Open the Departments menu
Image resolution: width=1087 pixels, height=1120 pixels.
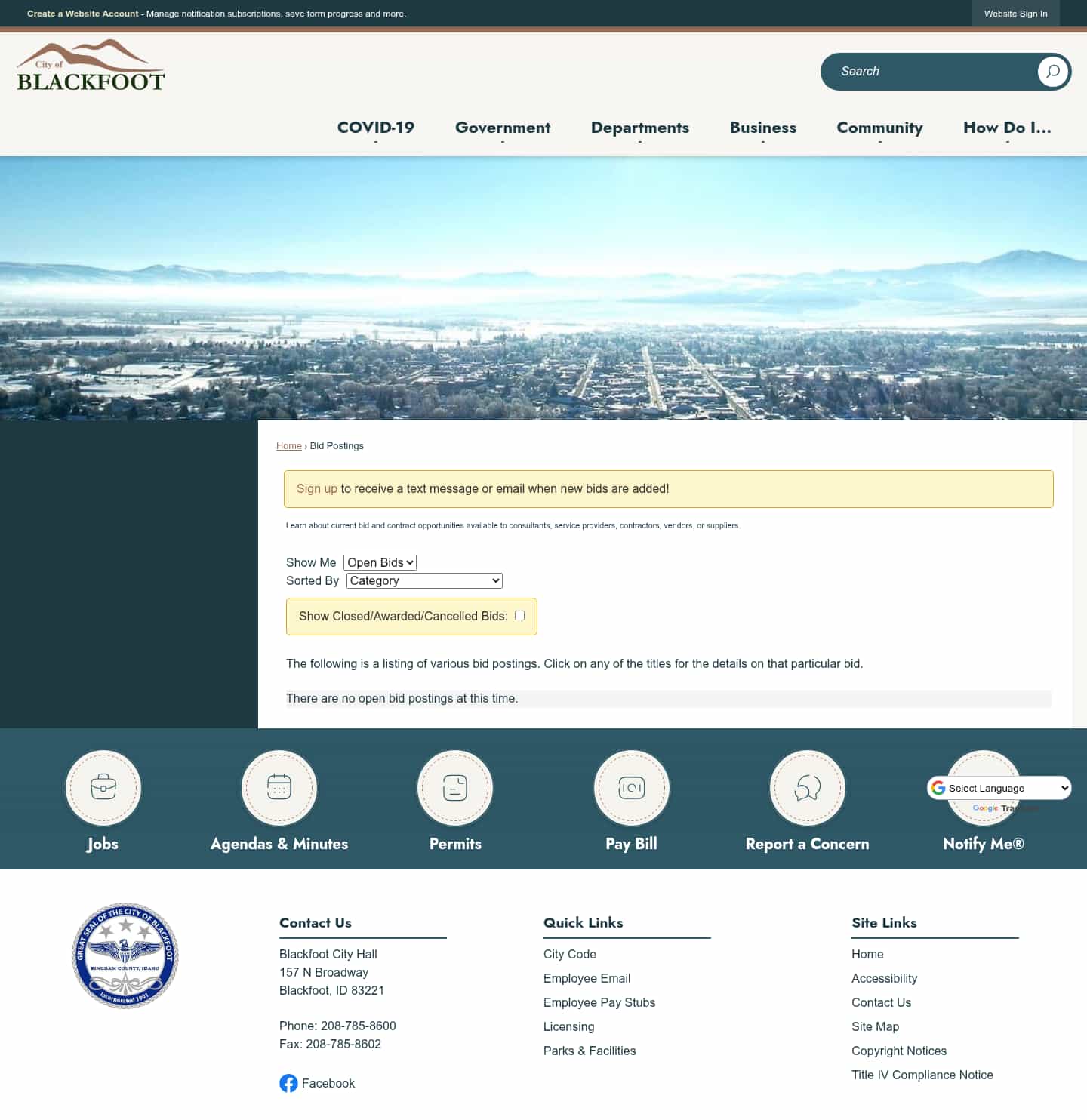639,128
